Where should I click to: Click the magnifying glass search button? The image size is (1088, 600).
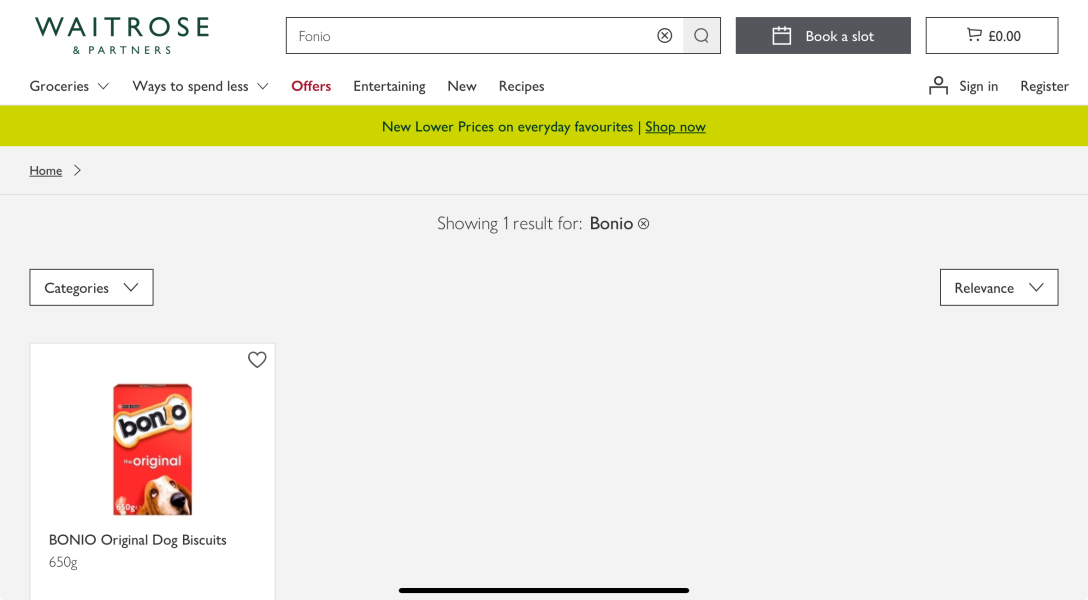click(702, 35)
